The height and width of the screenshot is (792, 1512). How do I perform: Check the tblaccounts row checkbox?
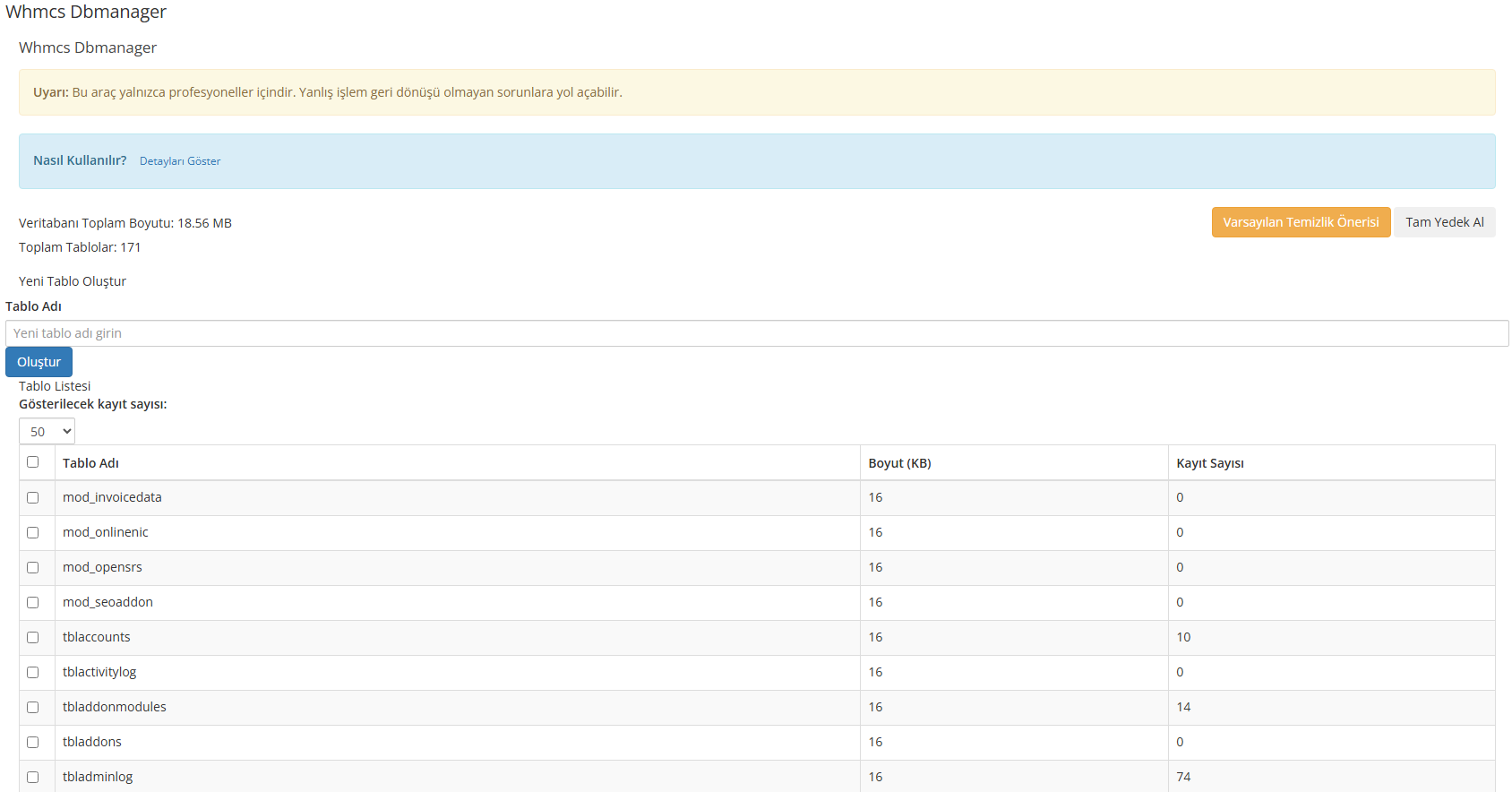(x=33, y=637)
